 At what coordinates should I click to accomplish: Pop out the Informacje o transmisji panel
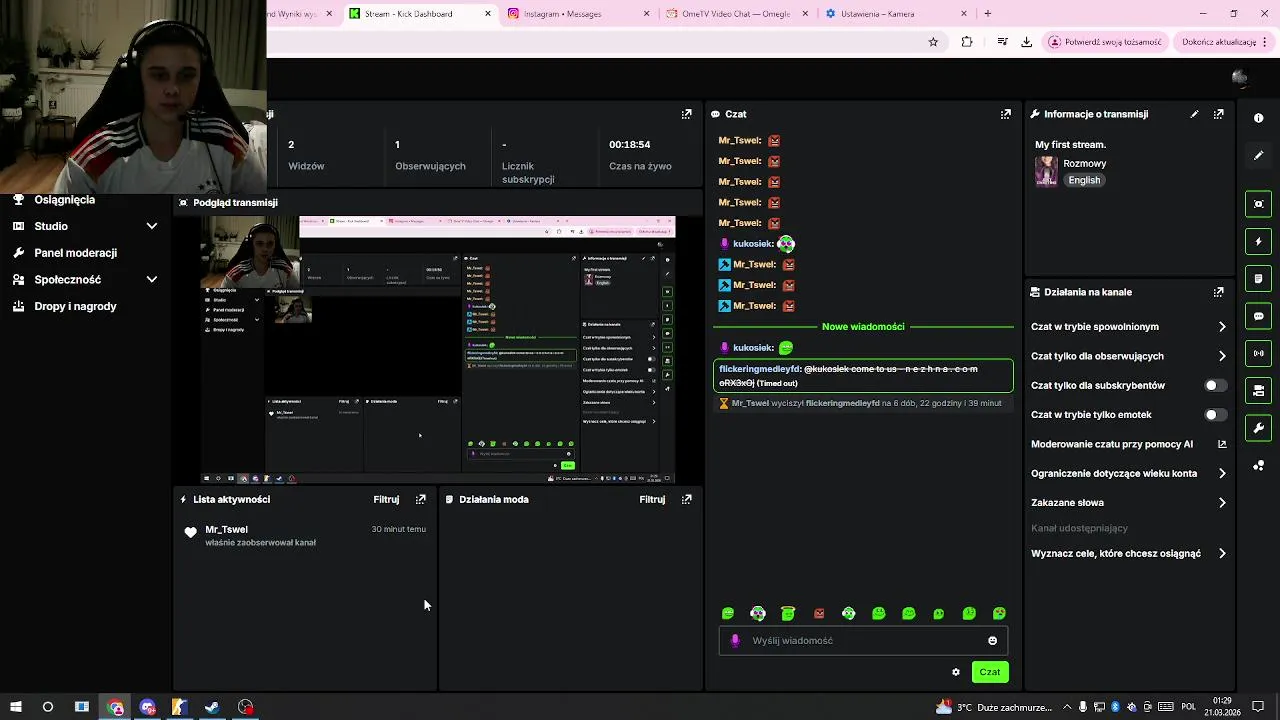[1218, 114]
